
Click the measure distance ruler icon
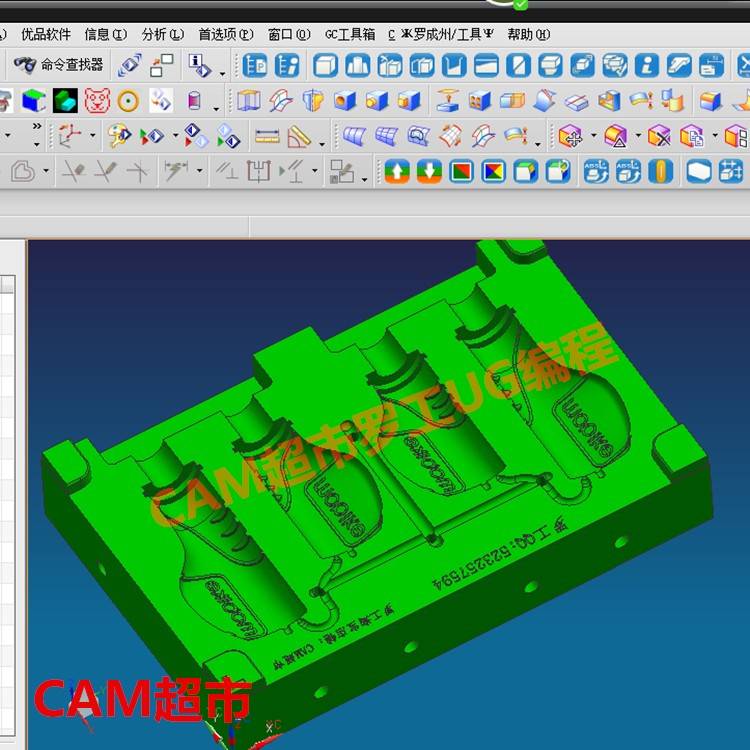(267, 136)
